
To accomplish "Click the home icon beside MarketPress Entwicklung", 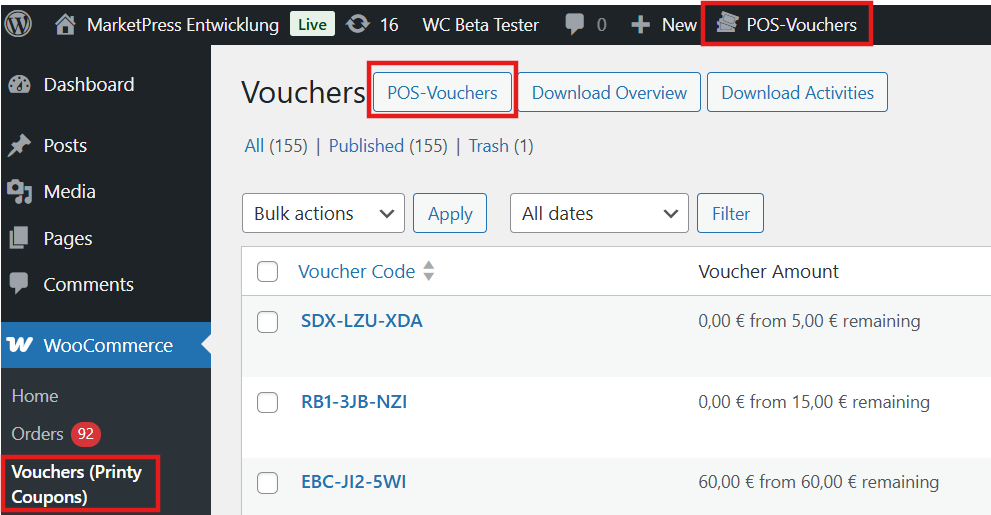I will pos(65,25).
